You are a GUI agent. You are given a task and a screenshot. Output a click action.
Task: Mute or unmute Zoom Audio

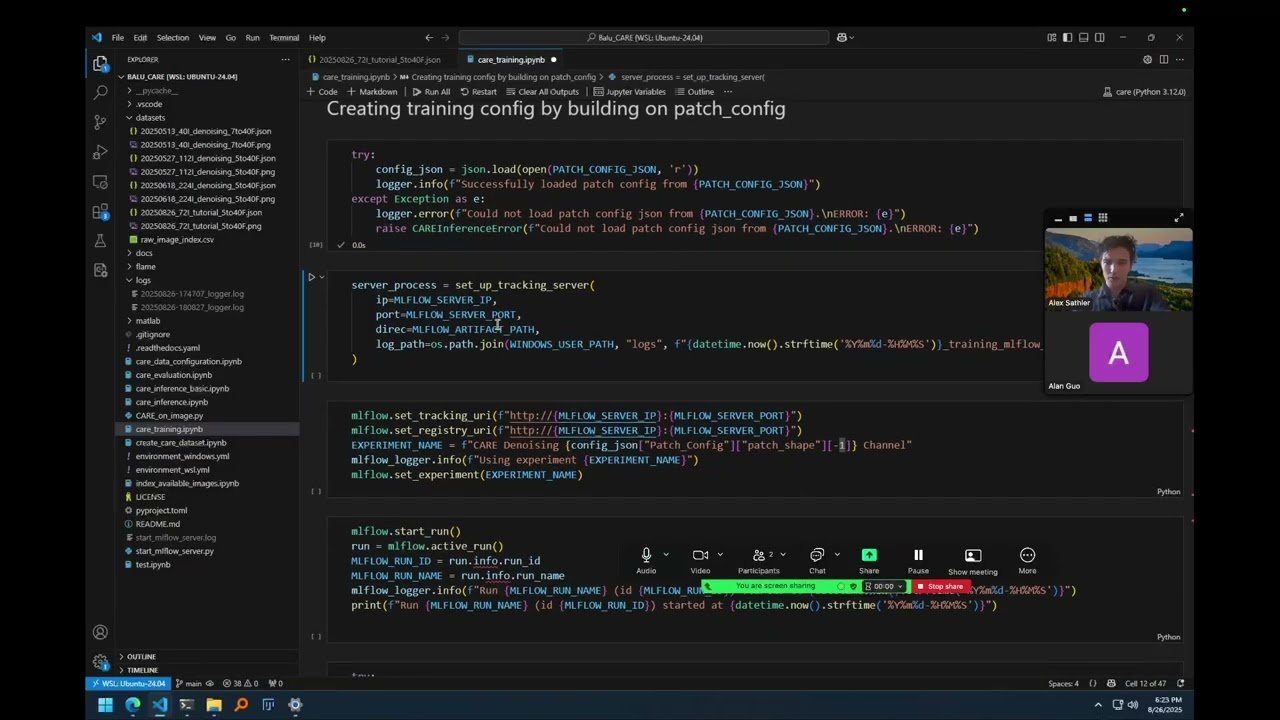point(646,561)
